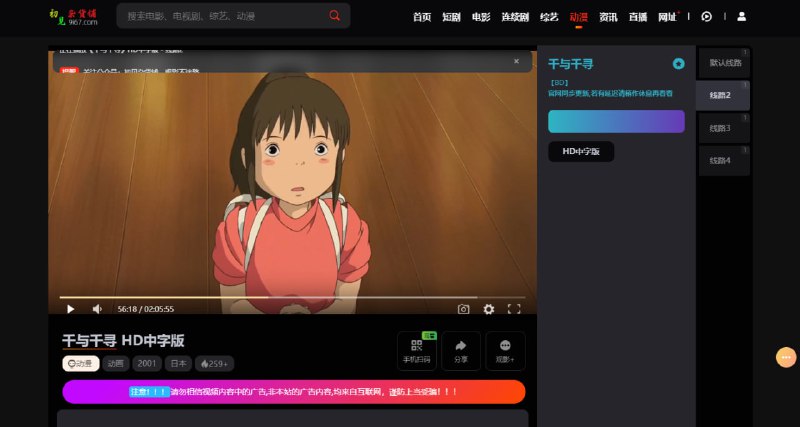Viewport: 800px width, 427px height.
Task: Select the HD中字版 episode button
Action: [581, 151]
